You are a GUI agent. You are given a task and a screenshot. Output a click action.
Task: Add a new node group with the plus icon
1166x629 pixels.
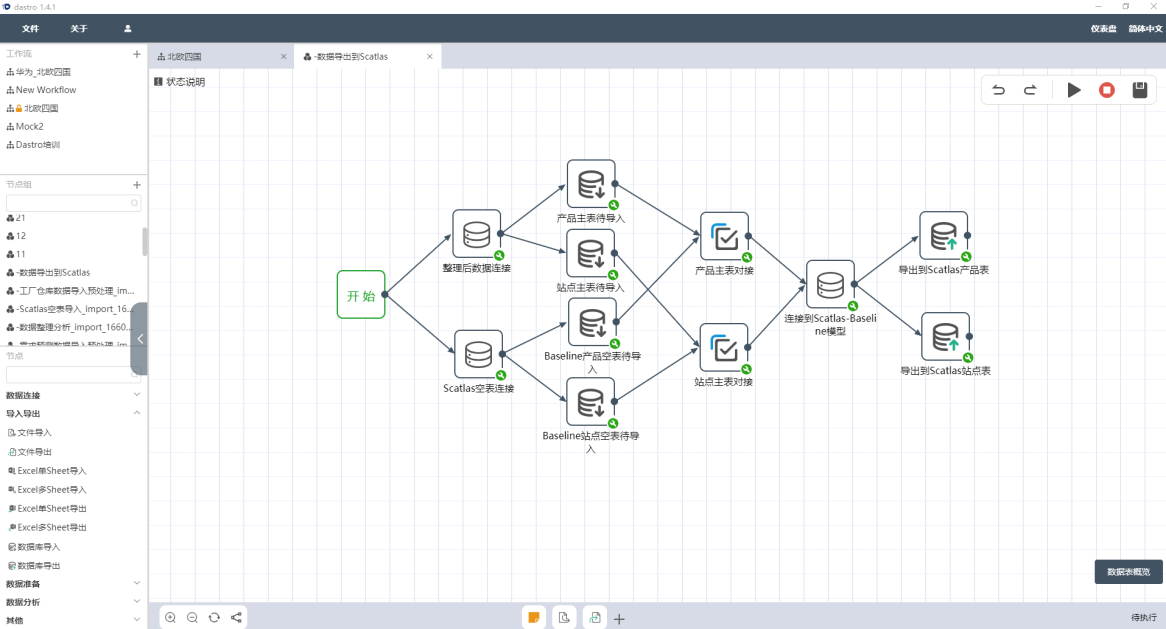[x=137, y=184]
